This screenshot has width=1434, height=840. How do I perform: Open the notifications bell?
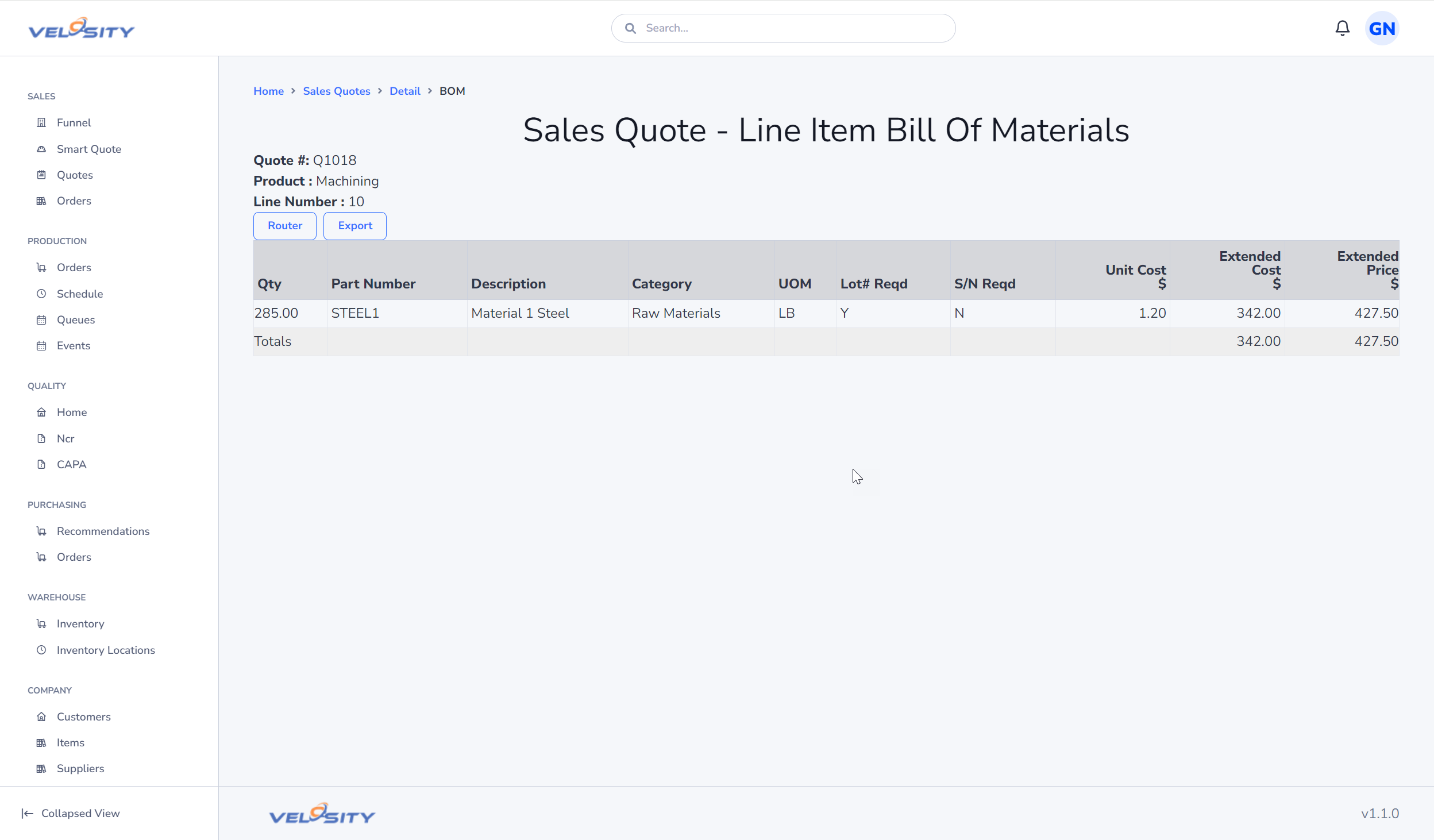coord(1342,28)
